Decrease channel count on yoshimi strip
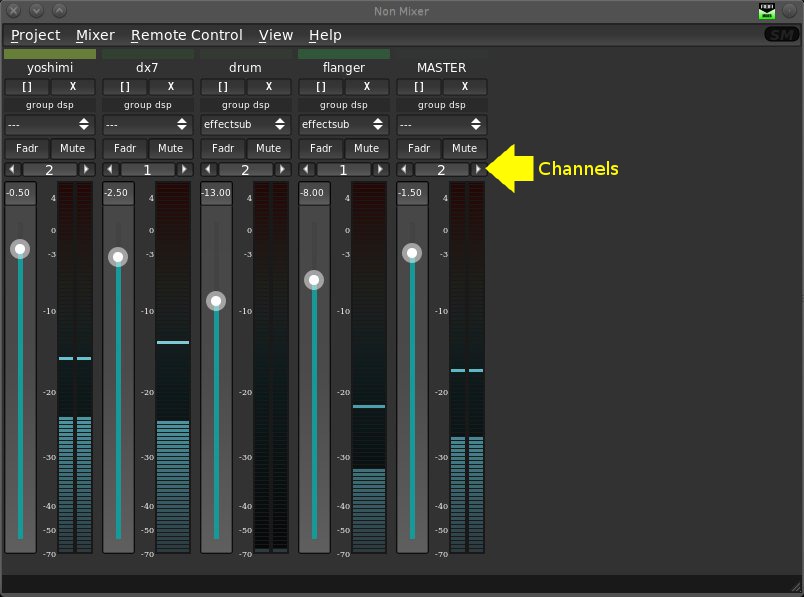The image size is (804, 597). tap(12, 170)
